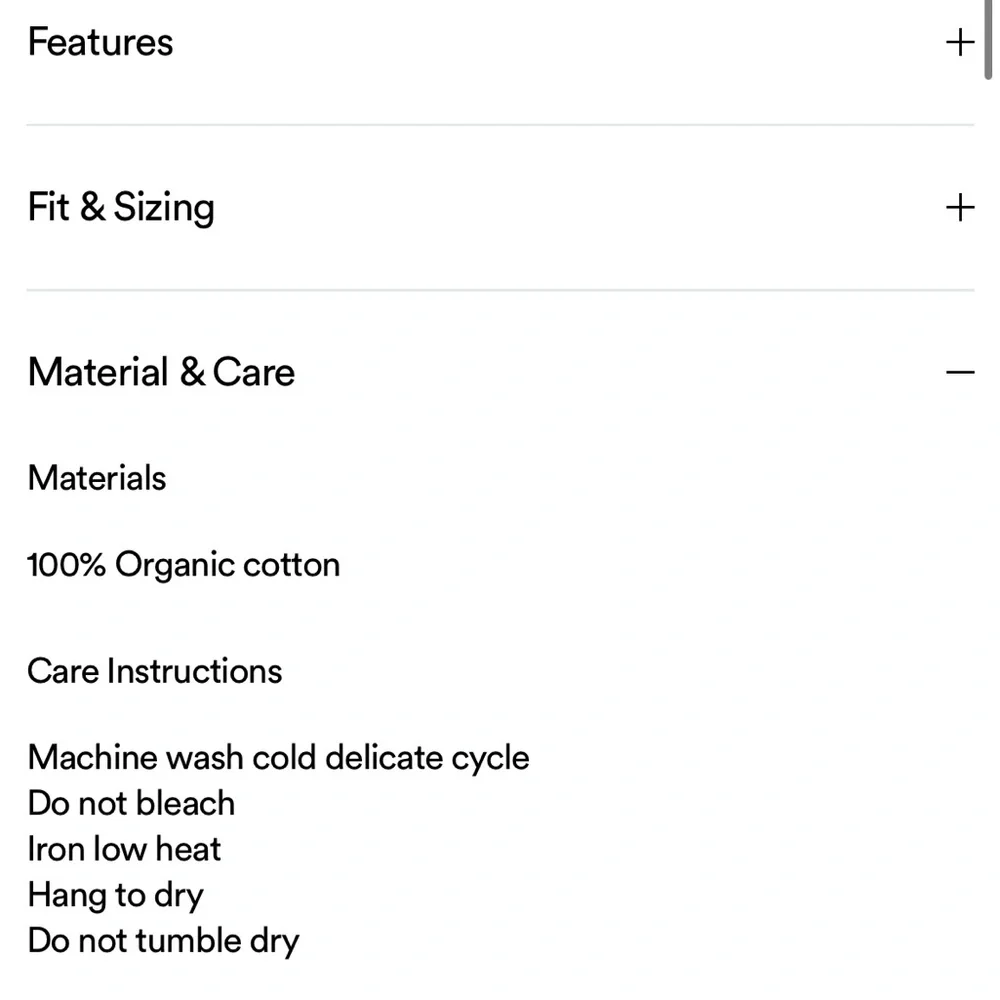Expand the Fit & Sizing heading
The width and height of the screenshot is (1000, 1000).
click(x=121, y=208)
